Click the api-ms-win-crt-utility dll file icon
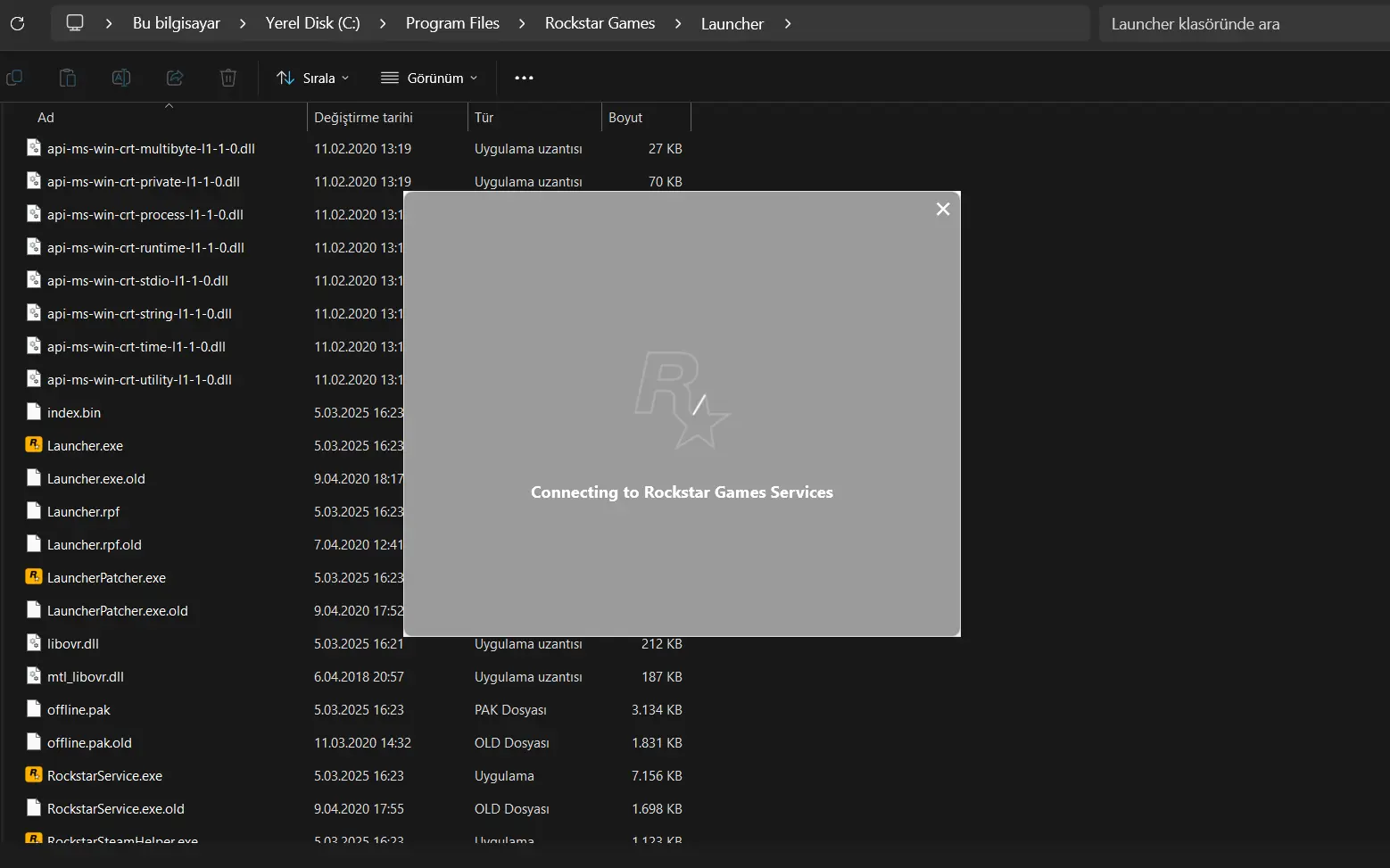This screenshot has height=868, width=1390. pyautogui.click(x=34, y=379)
